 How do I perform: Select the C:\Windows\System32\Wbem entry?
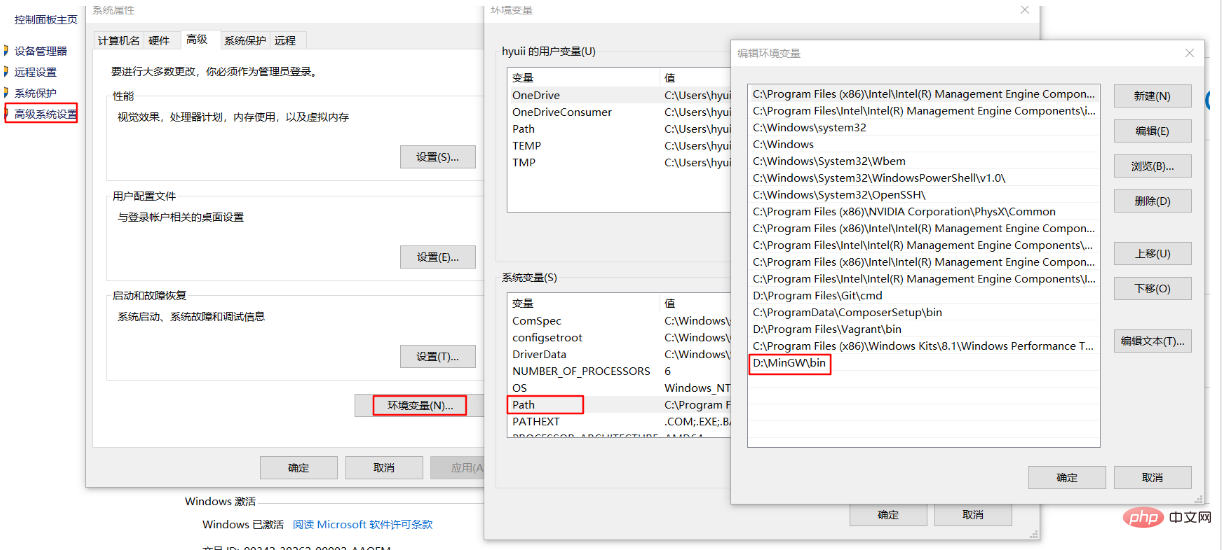(x=923, y=161)
